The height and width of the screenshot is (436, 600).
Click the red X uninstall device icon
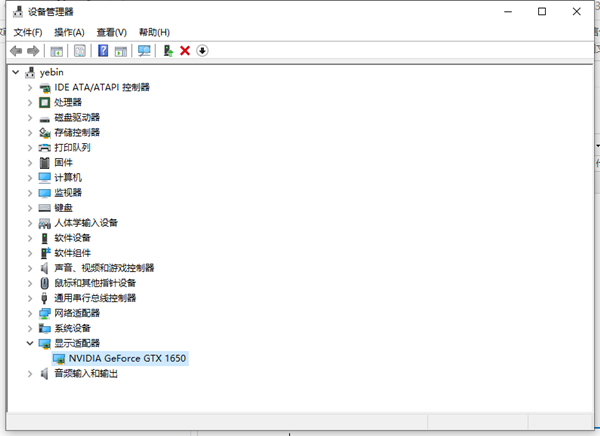185,51
